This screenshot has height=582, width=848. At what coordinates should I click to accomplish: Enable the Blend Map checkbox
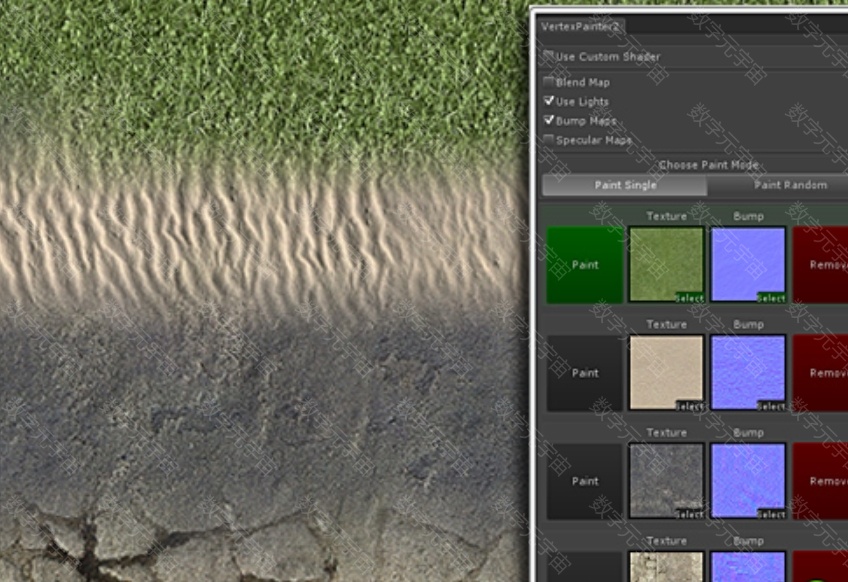[x=548, y=82]
